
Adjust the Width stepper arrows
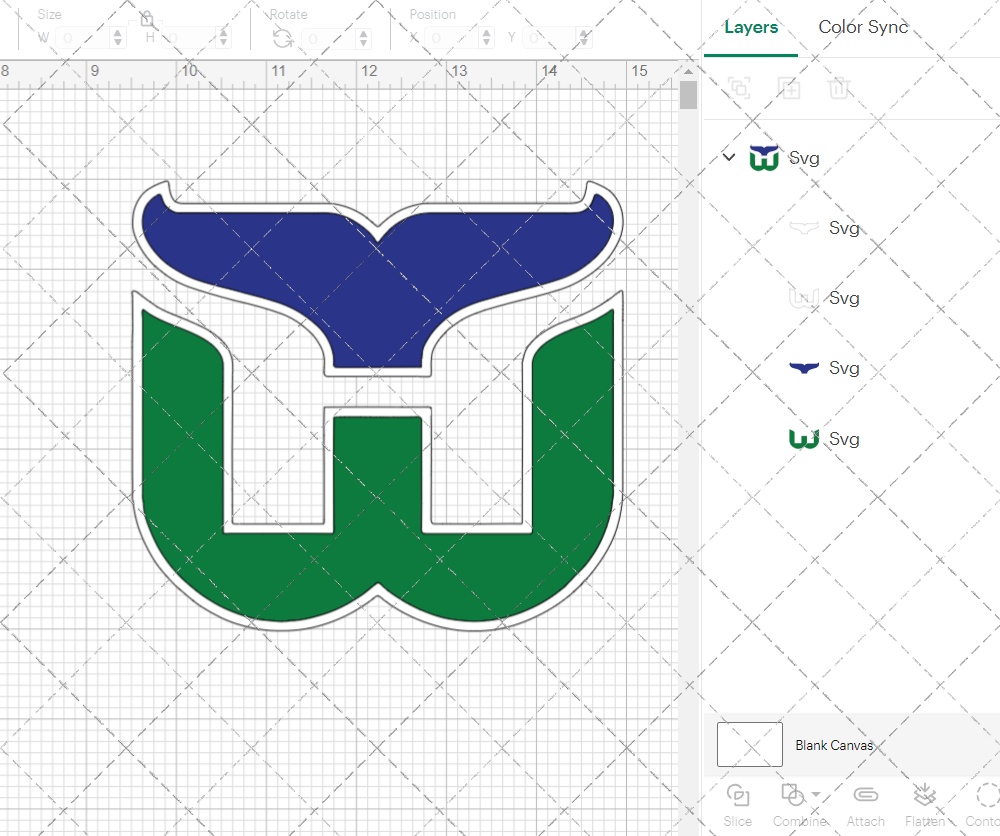pyautogui.click(x=118, y=38)
